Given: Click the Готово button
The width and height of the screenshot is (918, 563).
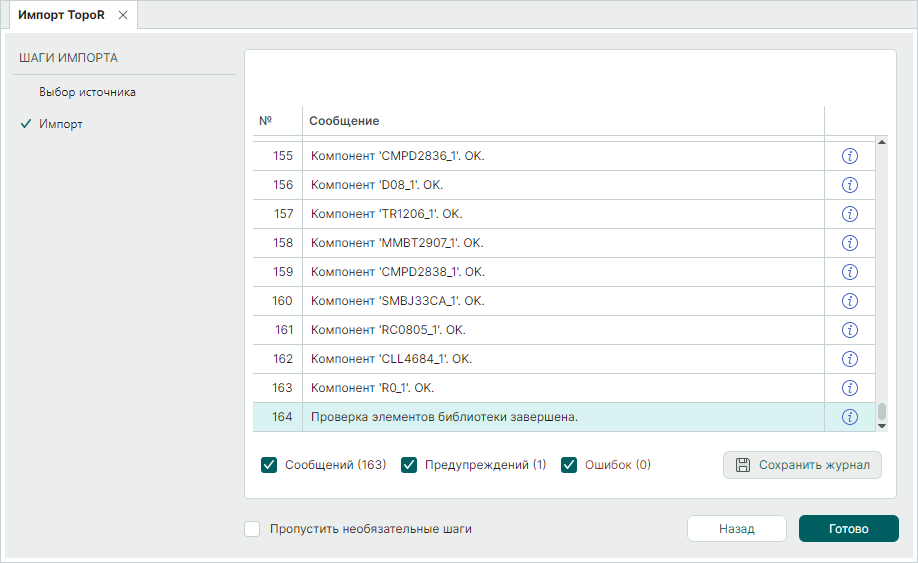Looking at the screenshot, I should click(848, 528).
